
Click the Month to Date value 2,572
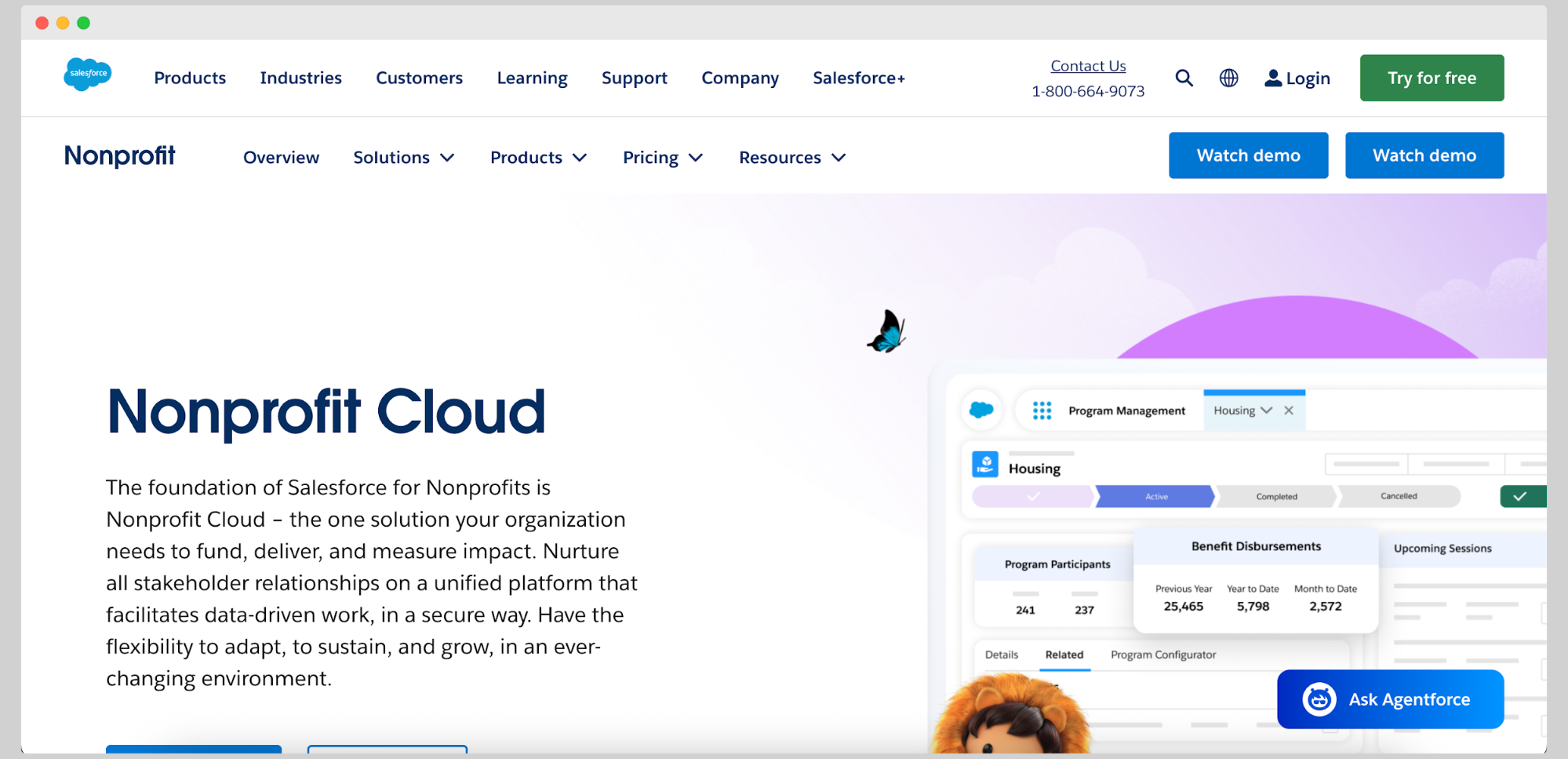coord(1325,606)
